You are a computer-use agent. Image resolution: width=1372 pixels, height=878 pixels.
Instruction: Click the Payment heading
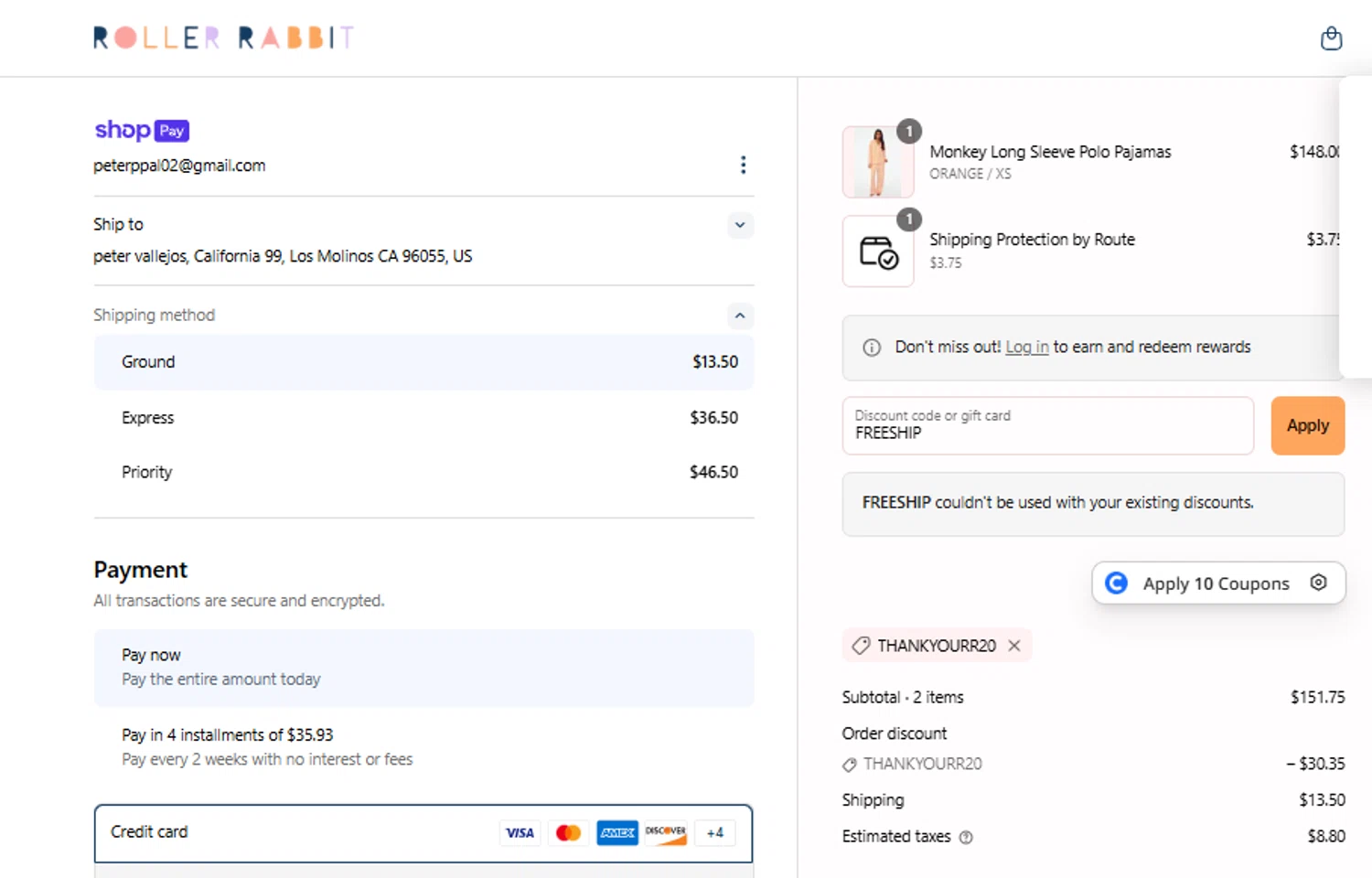pos(140,570)
